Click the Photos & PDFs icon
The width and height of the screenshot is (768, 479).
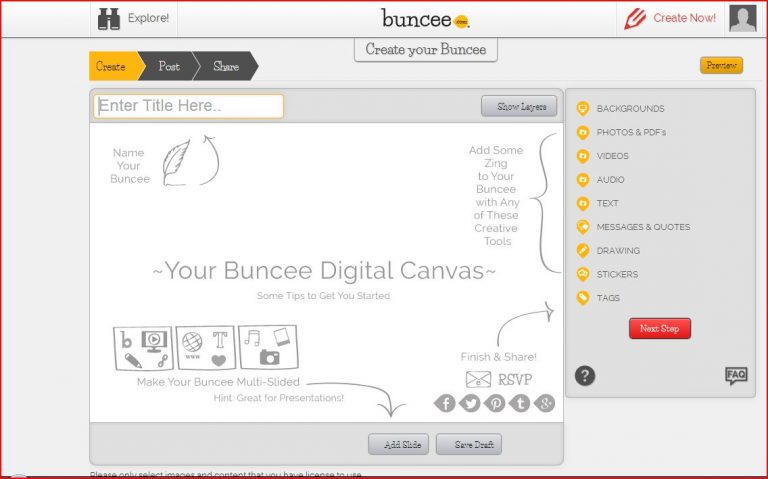point(582,132)
